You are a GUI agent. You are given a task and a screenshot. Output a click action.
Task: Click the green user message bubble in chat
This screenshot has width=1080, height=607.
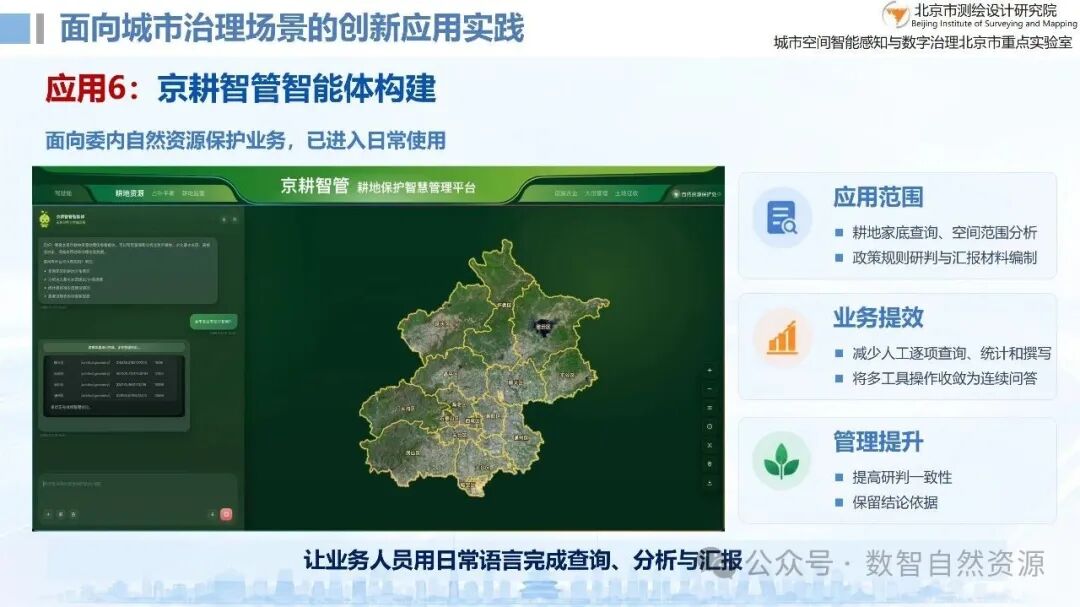(214, 321)
